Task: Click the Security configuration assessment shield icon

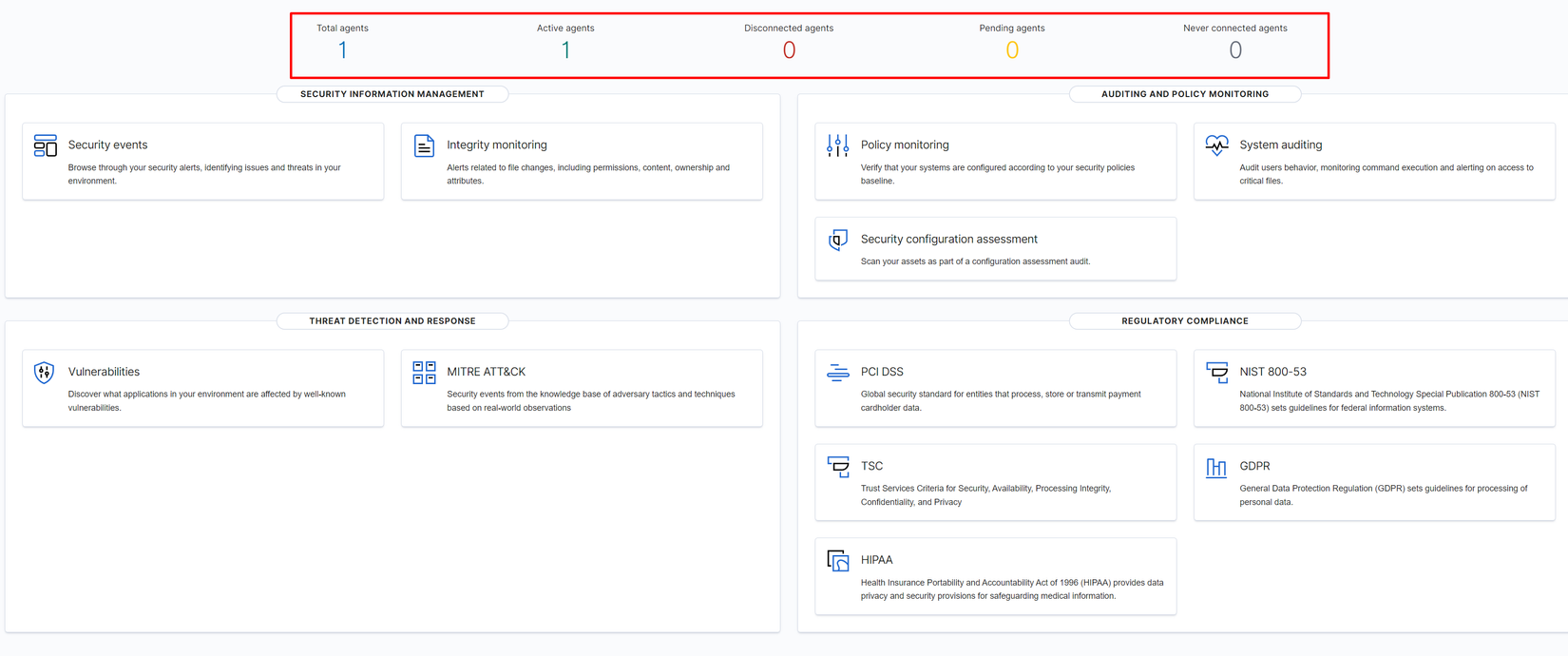Action: point(837,240)
